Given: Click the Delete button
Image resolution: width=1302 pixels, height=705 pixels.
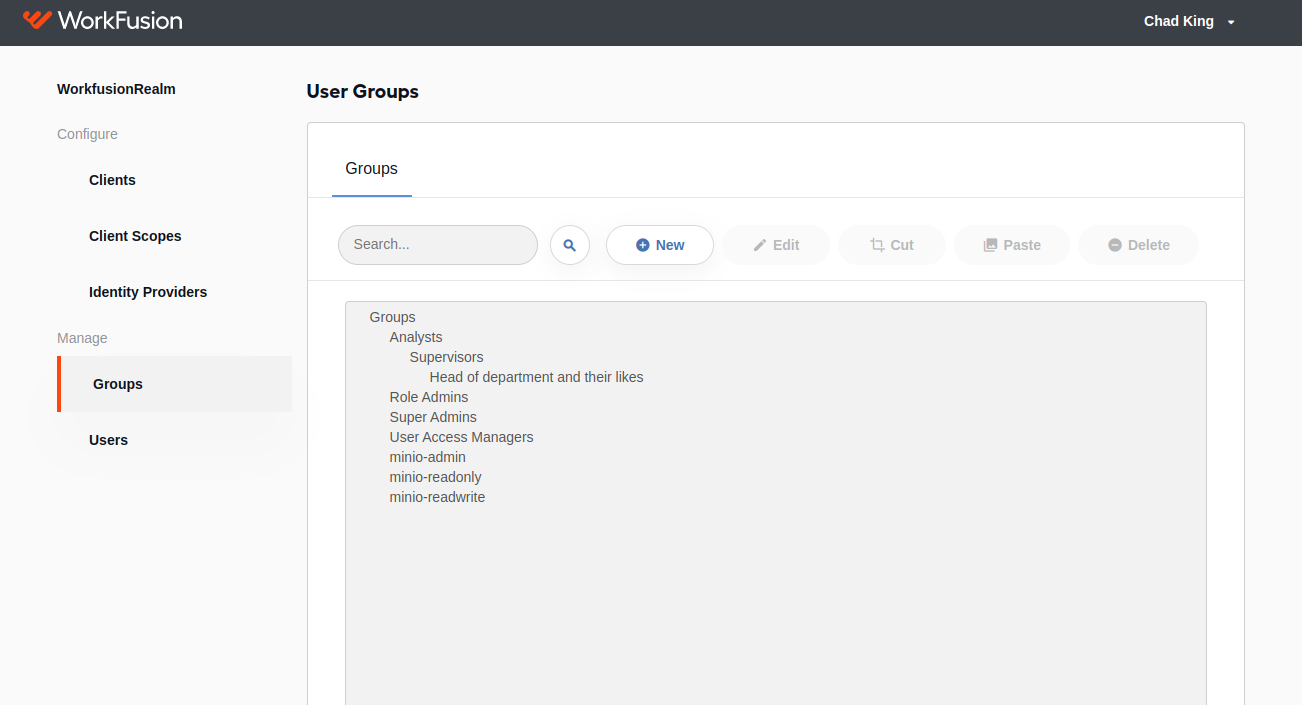Looking at the screenshot, I should tap(1138, 245).
